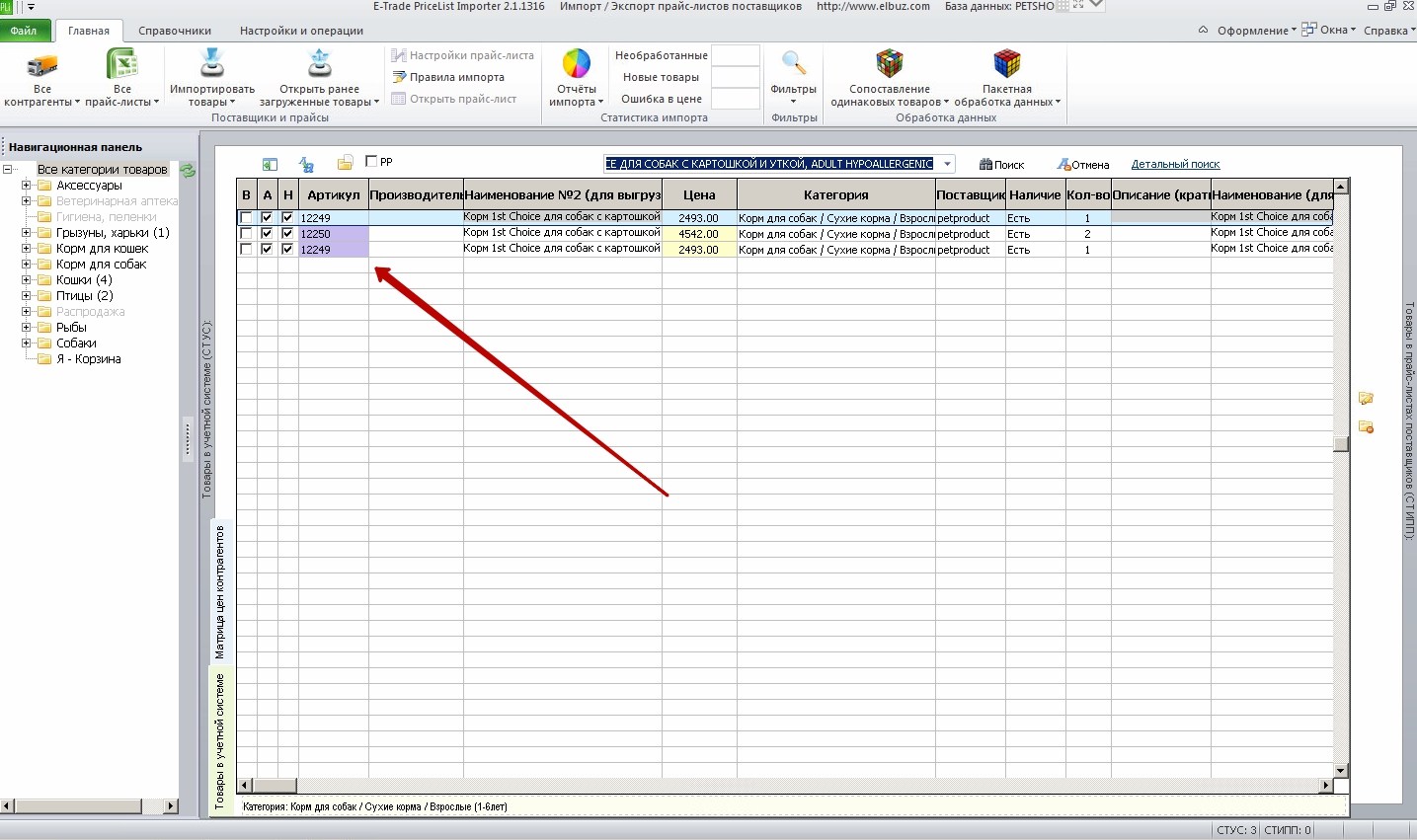Click the Открыть прайс-лист button
The height and width of the screenshot is (840, 1417).
tap(454, 99)
